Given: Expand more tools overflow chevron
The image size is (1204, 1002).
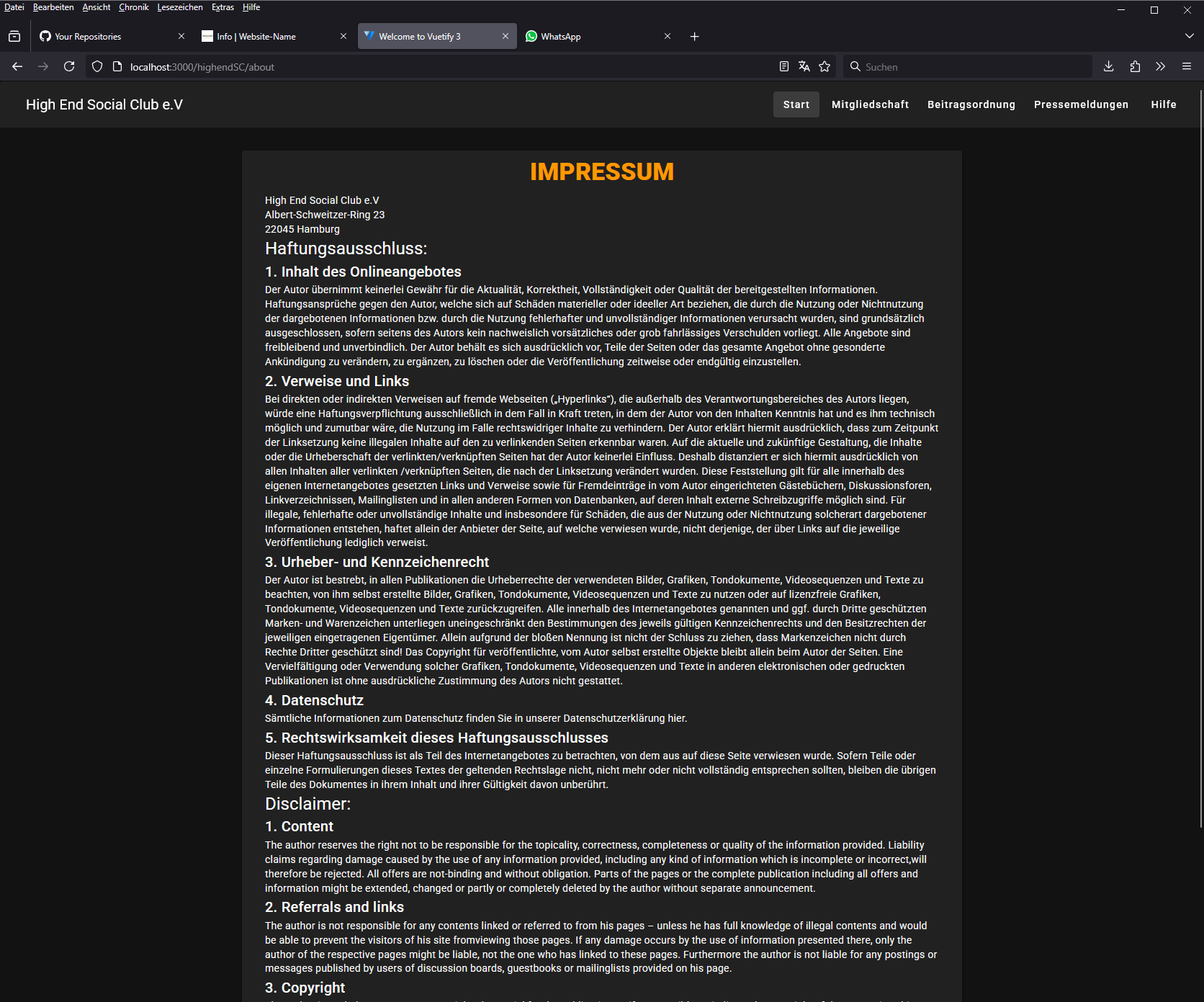Looking at the screenshot, I should click(x=1160, y=66).
